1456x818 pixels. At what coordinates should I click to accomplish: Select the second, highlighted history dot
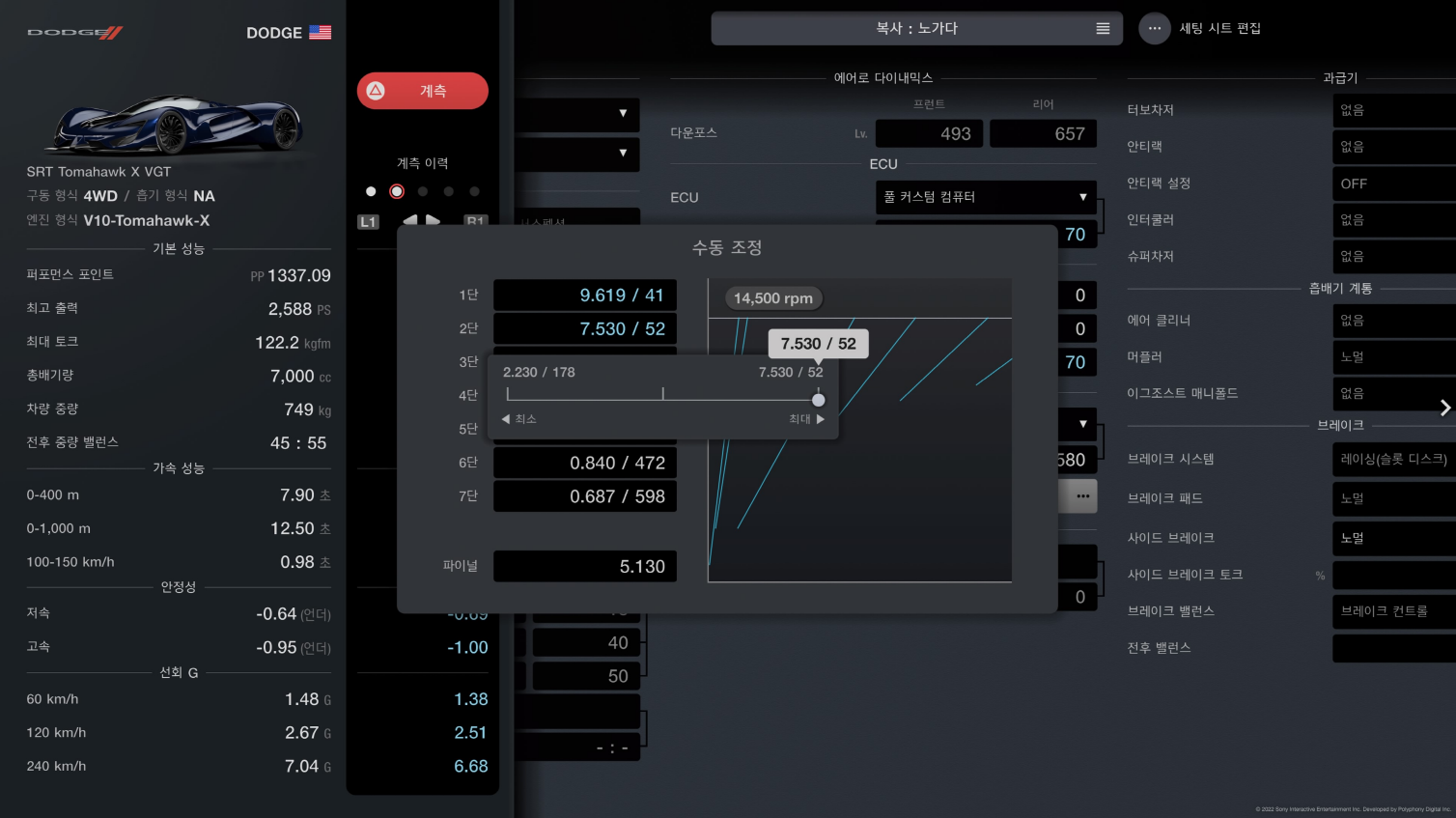click(x=397, y=191)
